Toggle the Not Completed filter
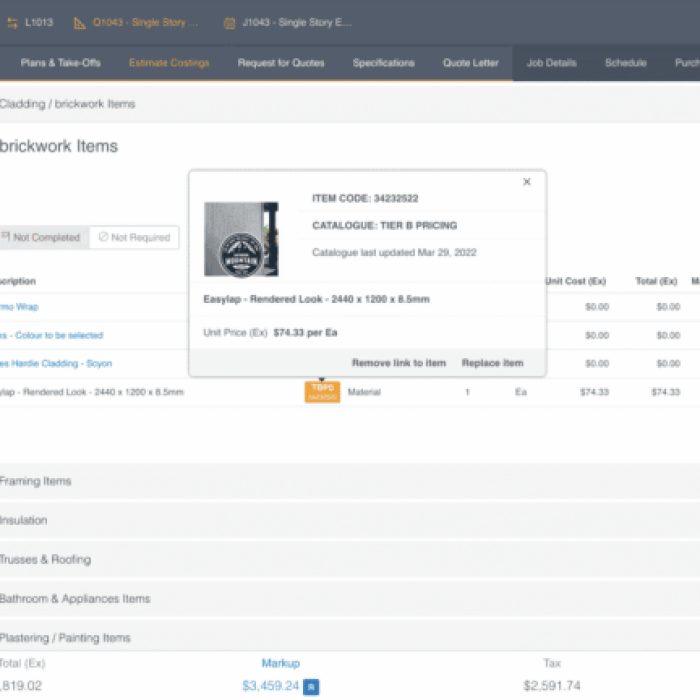 click(42, 238)
